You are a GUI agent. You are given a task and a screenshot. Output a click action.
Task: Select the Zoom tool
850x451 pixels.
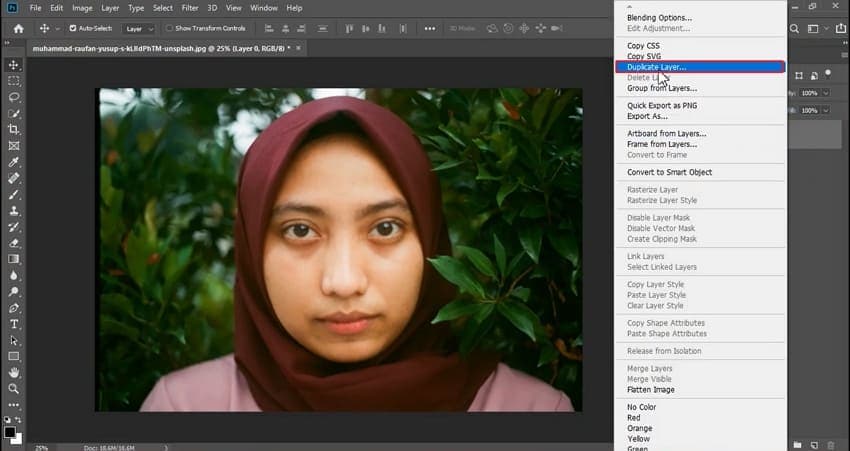[x=14, y=389]
